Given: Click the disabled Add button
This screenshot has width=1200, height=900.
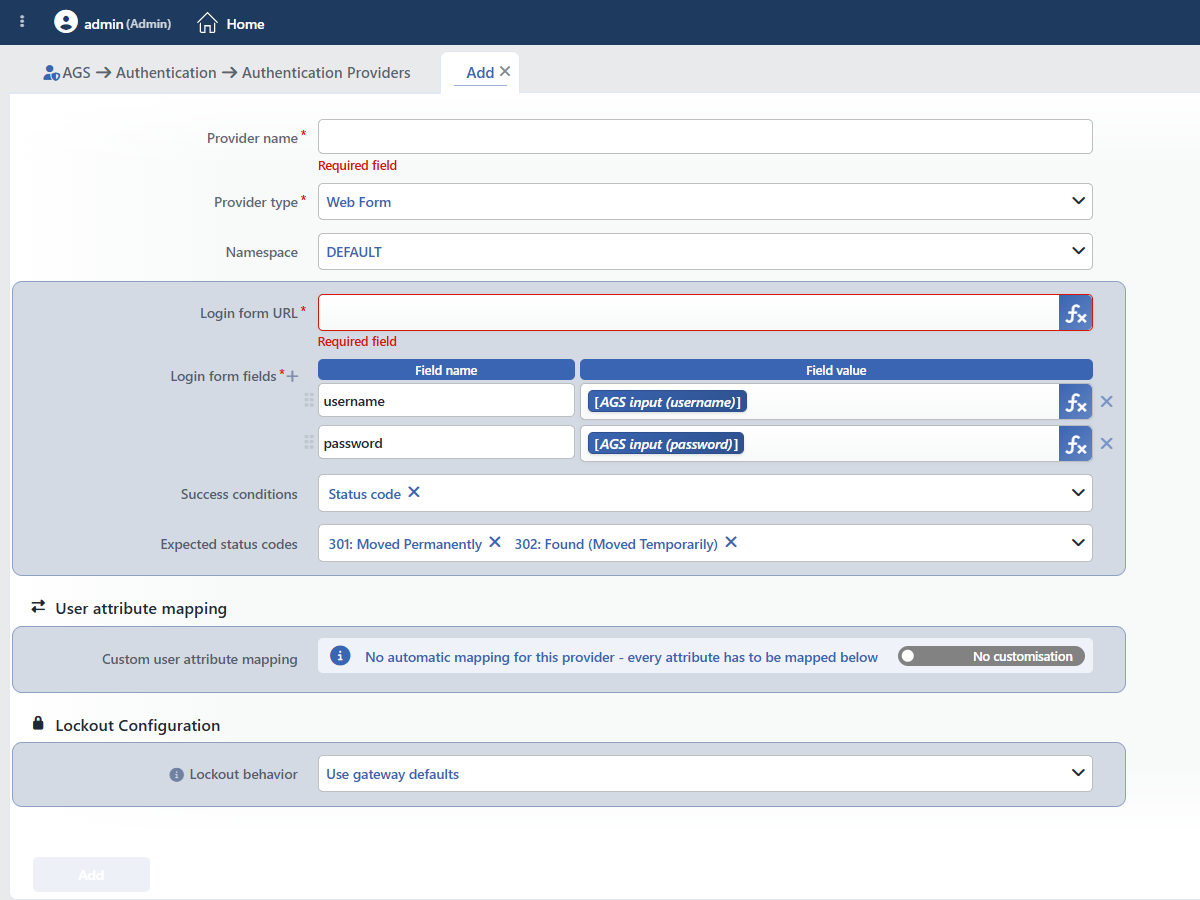Looking at the screenshot, I should (91, 874).
